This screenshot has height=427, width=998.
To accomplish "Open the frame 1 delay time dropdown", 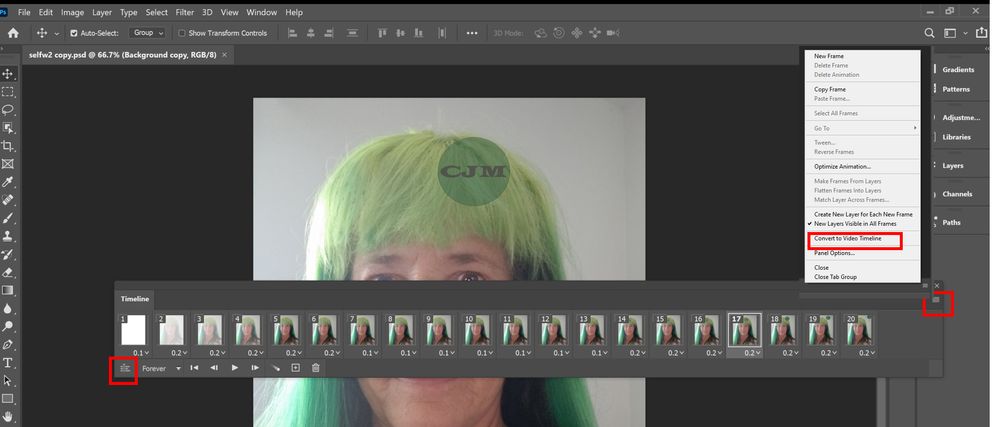I will click(141, 353).
